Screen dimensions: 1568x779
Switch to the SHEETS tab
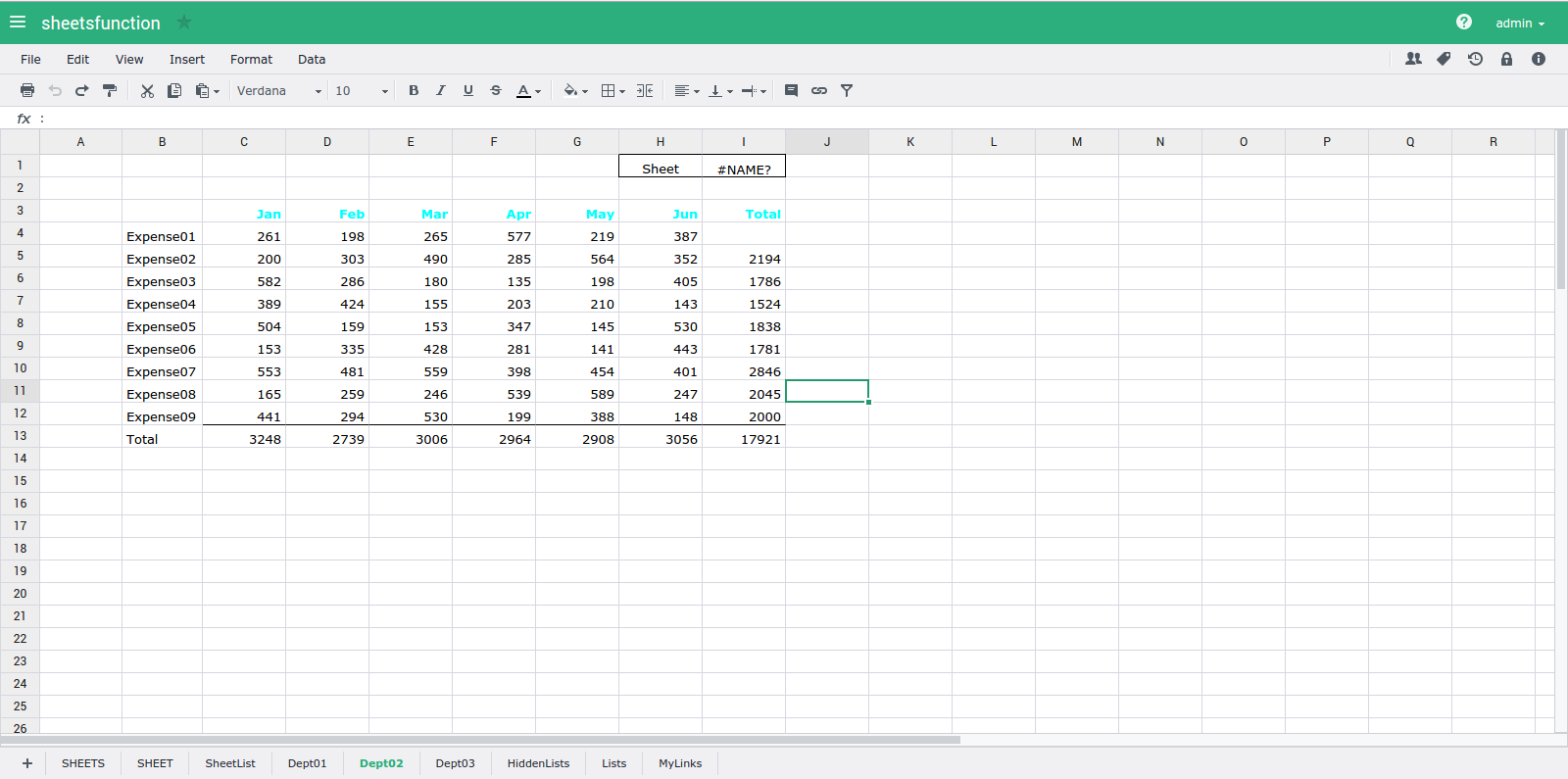click(x=83, y=763)
